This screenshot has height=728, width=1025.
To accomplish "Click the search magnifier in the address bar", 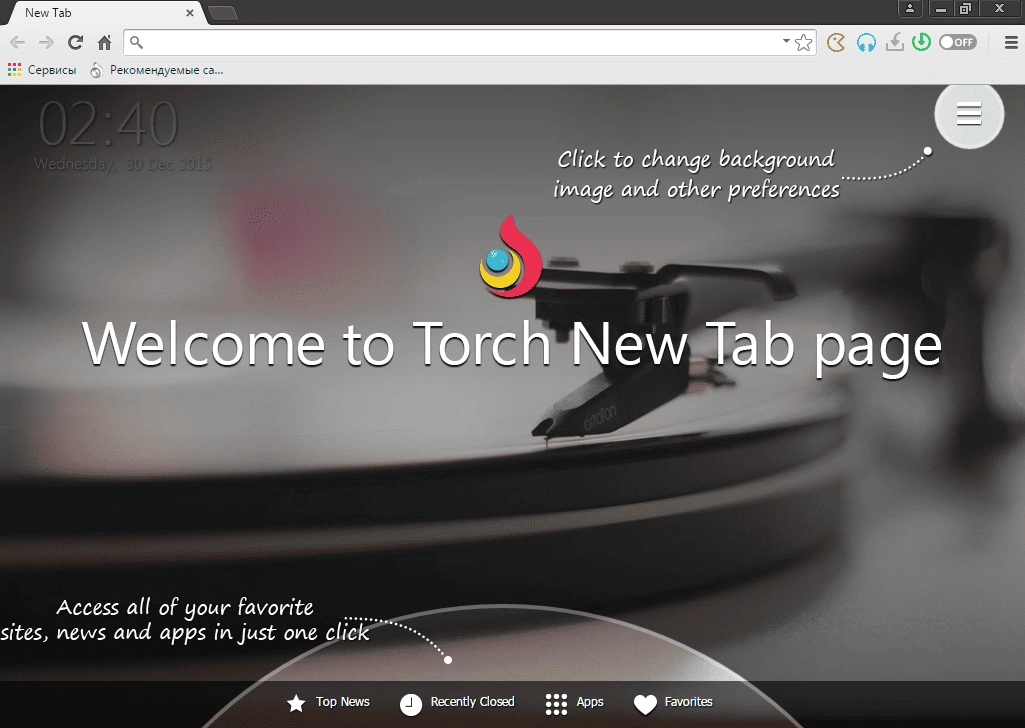I will (x=136, y=42).
